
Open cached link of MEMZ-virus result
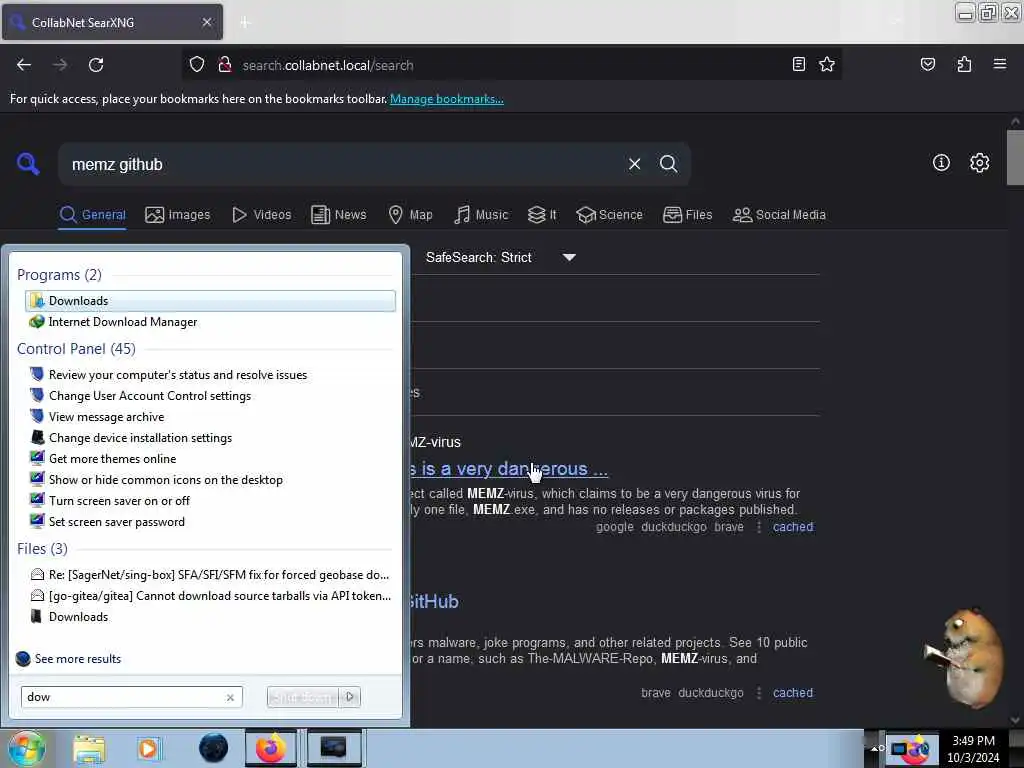coord(793,527)
